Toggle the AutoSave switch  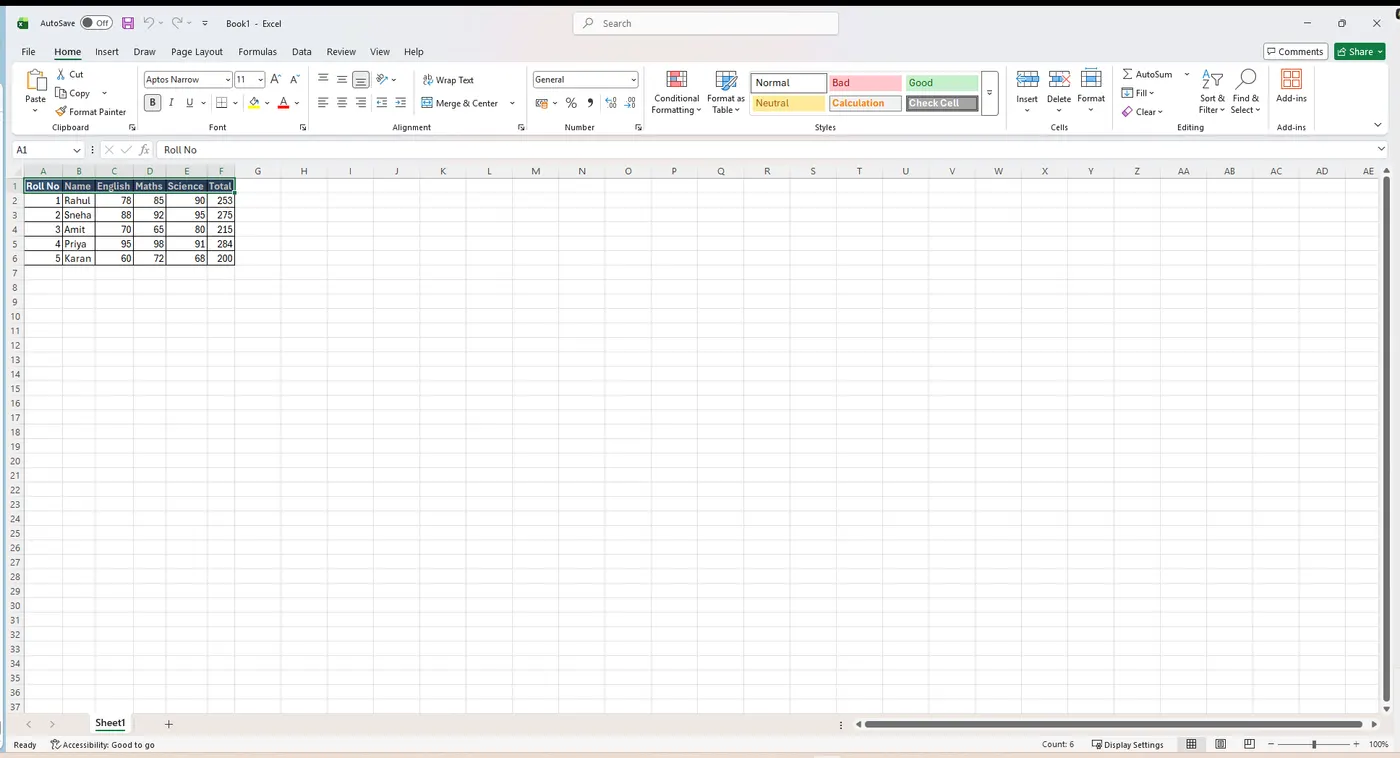tap(97, 23)
